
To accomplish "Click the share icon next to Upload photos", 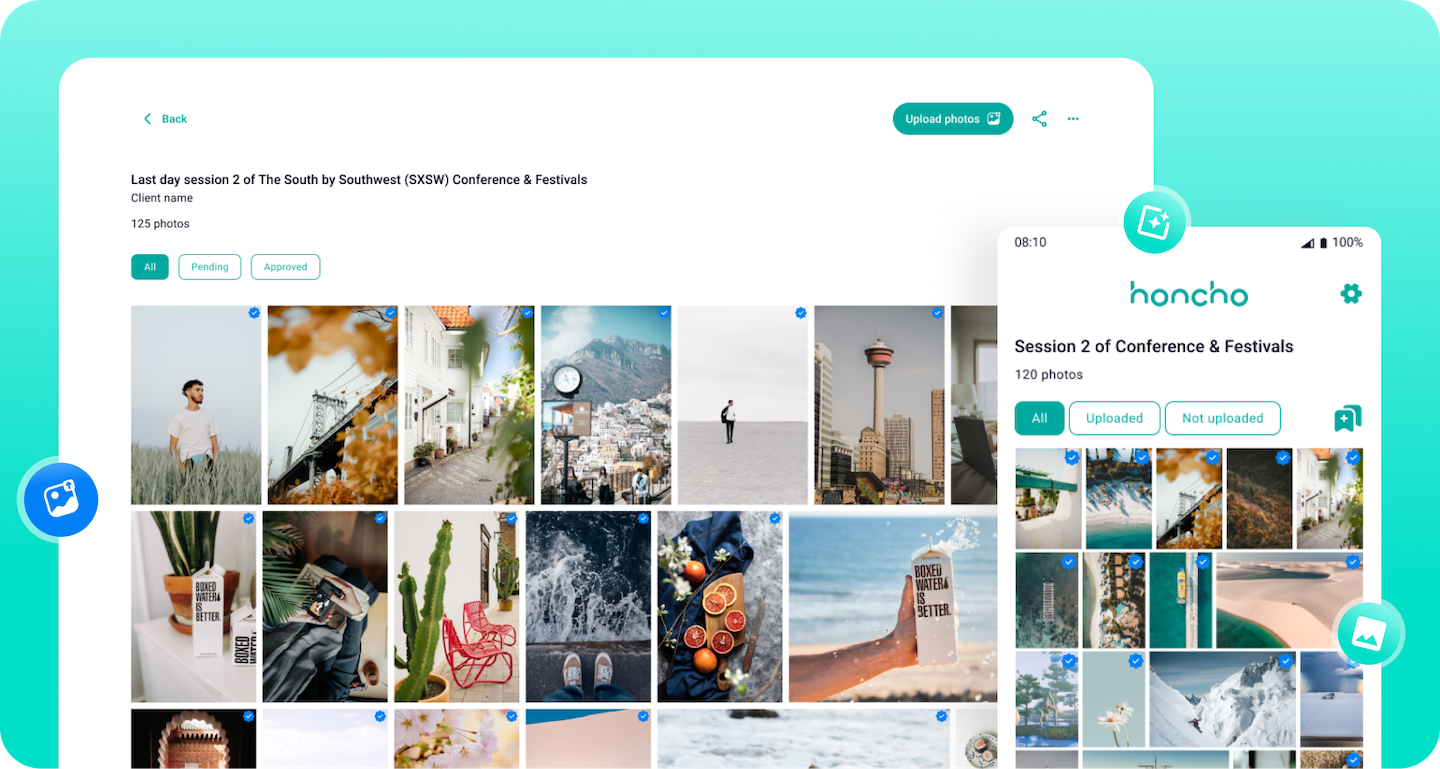I will click(1039, 119).
